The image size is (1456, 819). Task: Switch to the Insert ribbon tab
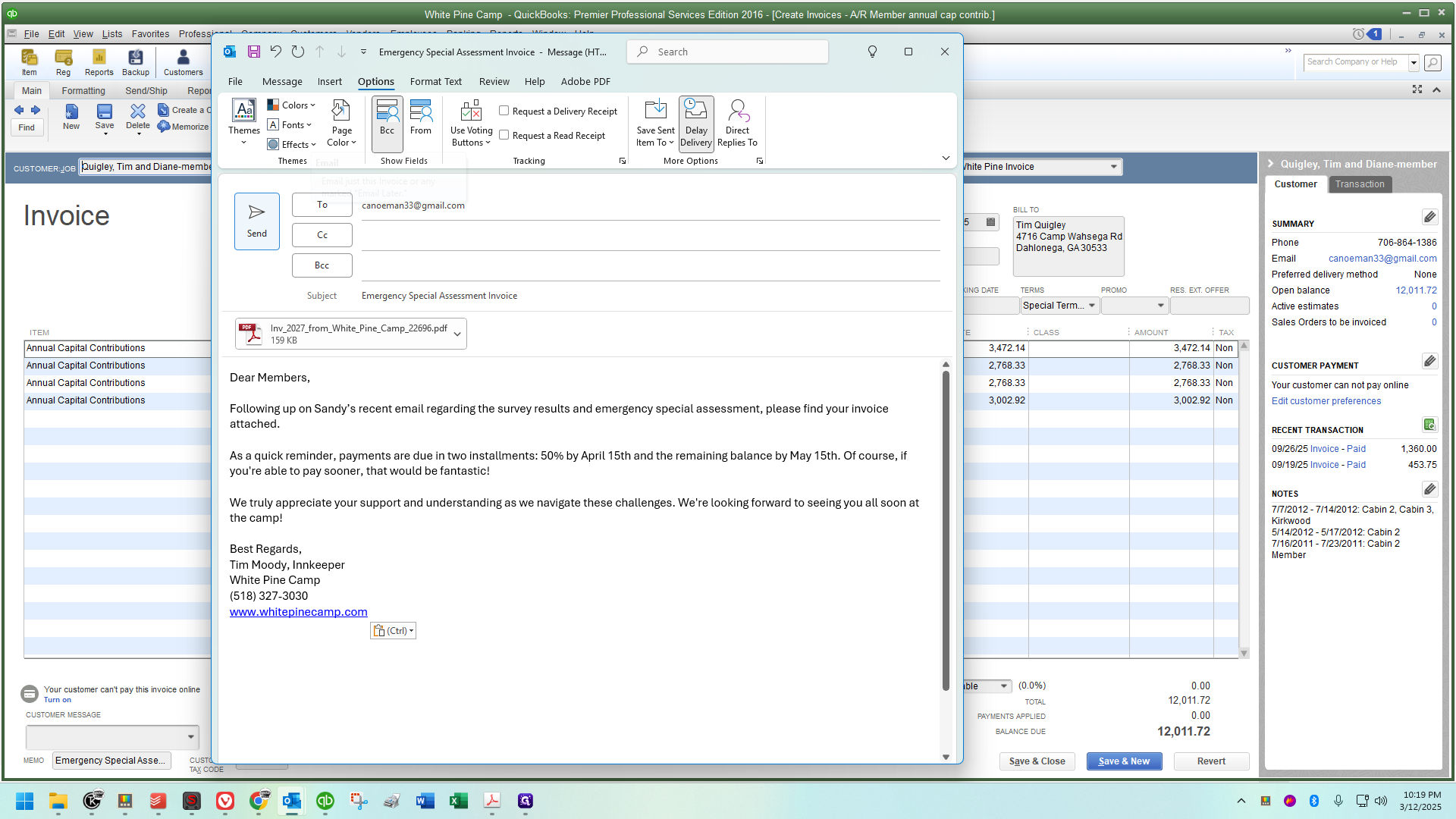point(329,81)
